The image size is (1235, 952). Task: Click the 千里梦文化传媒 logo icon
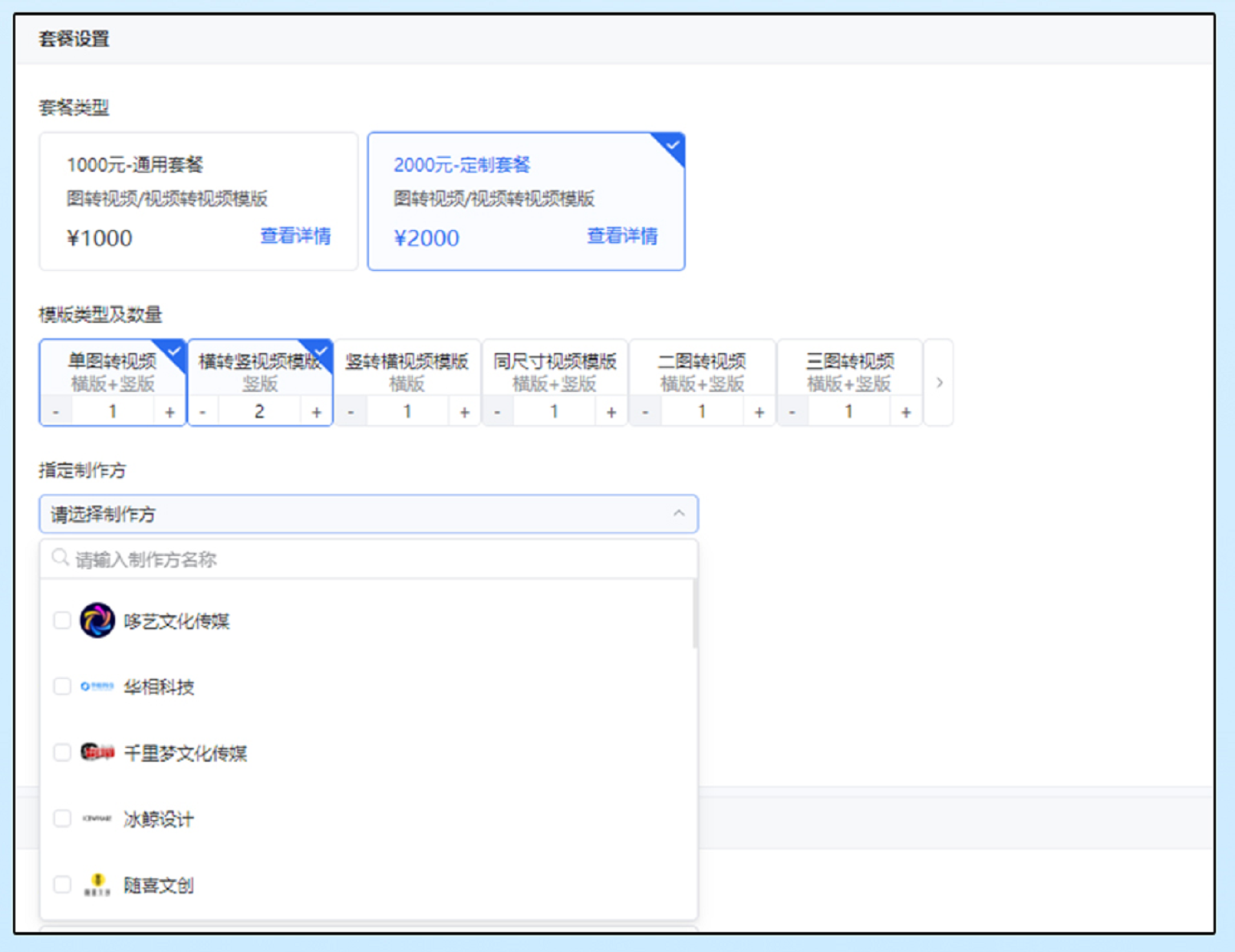97,753
